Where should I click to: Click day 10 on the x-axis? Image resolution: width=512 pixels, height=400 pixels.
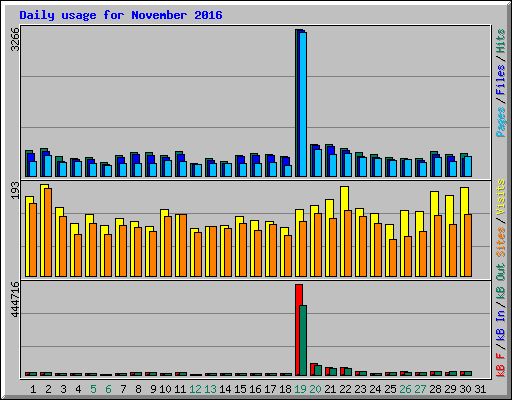pos(165,389)
